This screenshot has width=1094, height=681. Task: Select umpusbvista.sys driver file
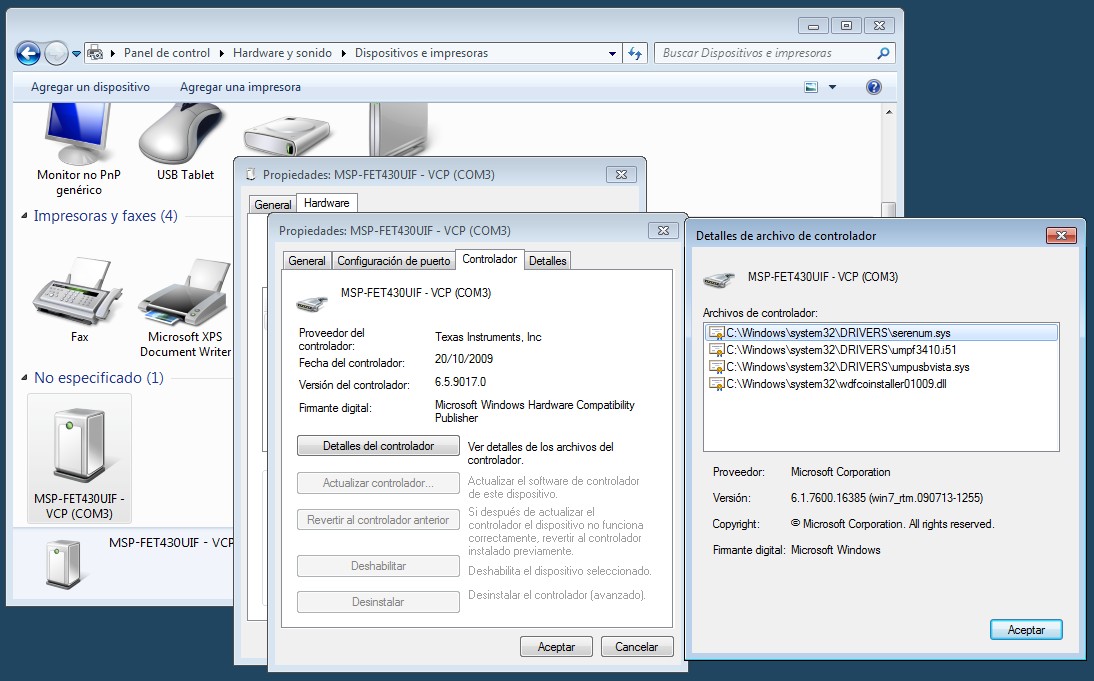click(848, 366)
